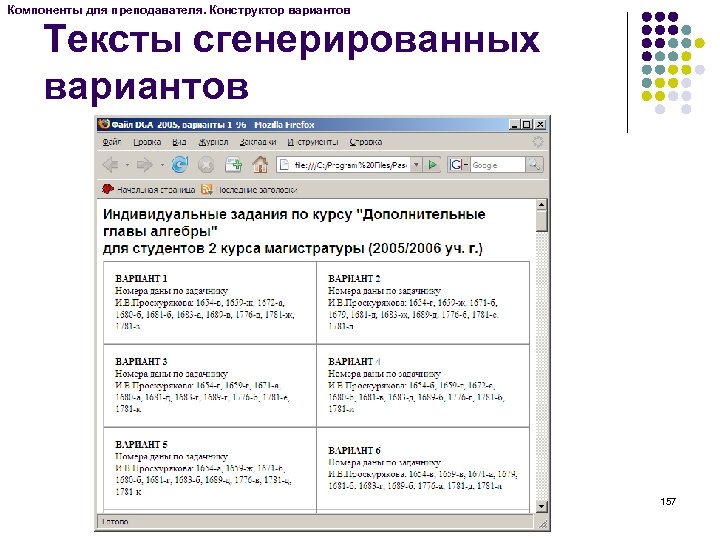Click the slide number 157
This screenshot has height=540, width=720.
point(668,501)
